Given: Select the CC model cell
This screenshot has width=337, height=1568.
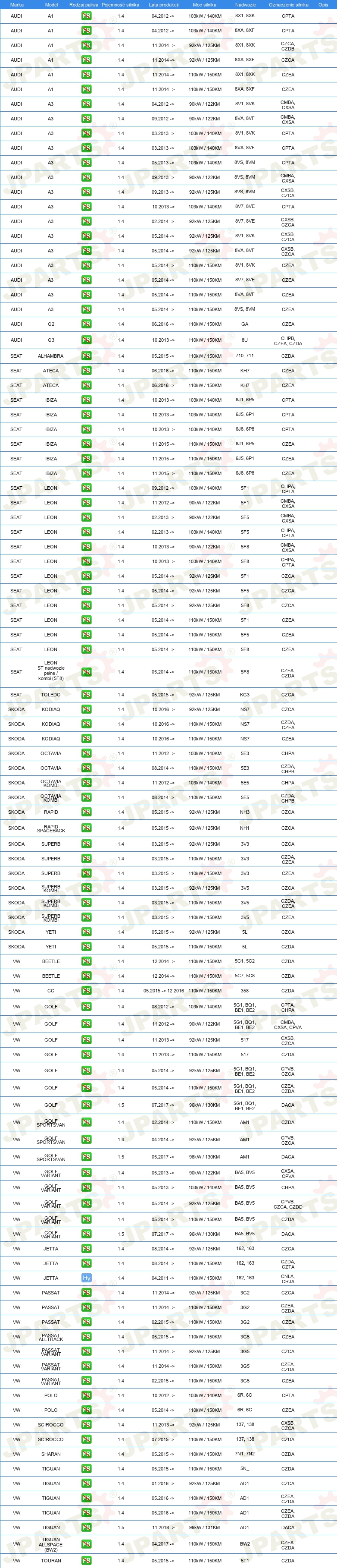Looking at the screenshot, I should point(50,990).
